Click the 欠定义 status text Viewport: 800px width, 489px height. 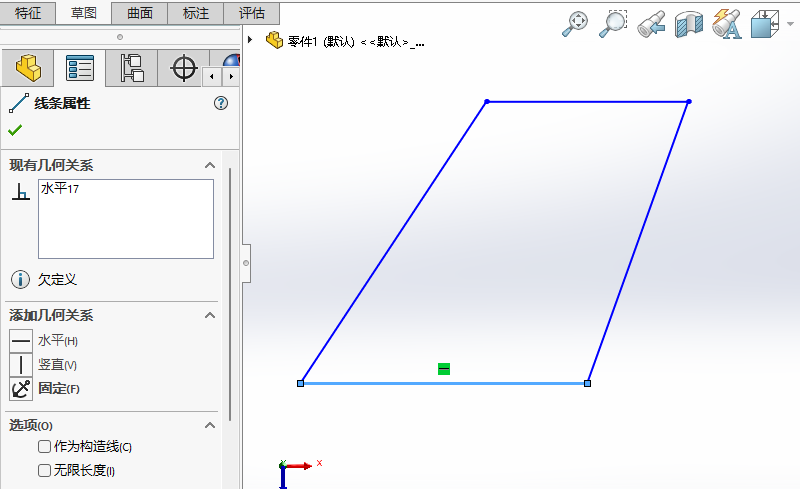coord(57,279)
